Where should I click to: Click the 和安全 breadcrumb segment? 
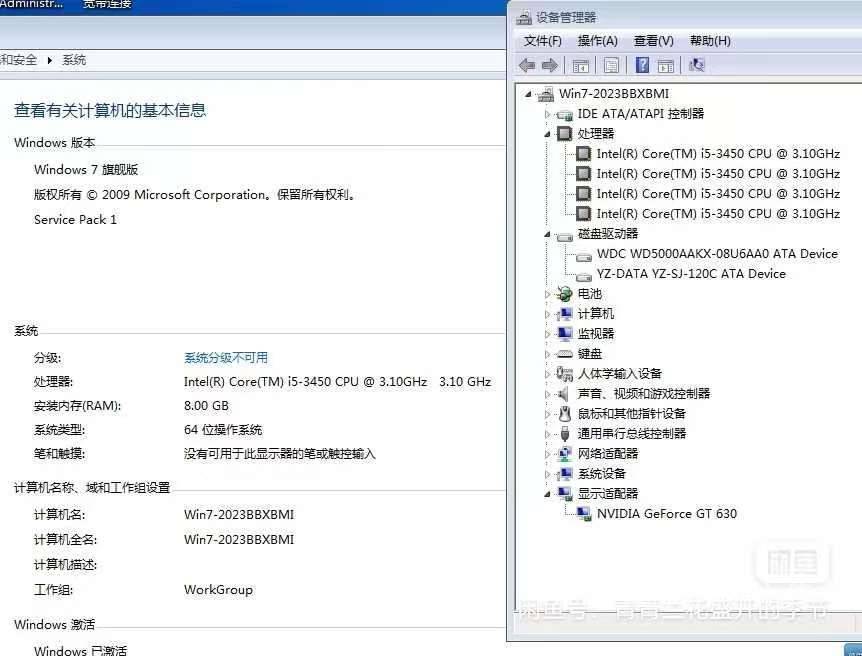pyautogui.click(x=18, y=60)
